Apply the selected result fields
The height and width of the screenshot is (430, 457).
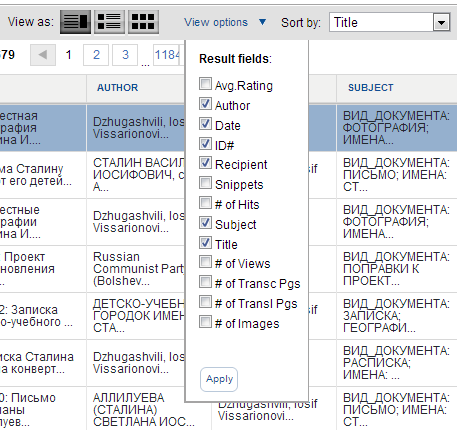(219, 379)
